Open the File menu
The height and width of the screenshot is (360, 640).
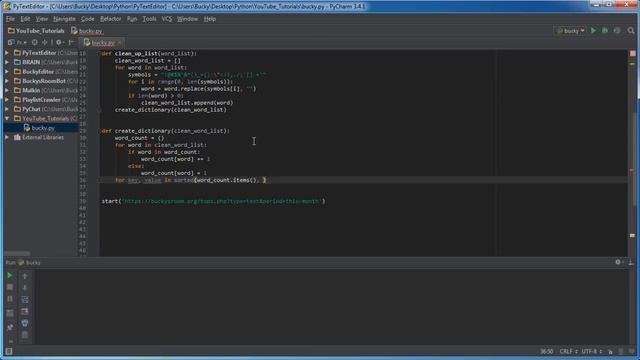[x=10, y=19]
